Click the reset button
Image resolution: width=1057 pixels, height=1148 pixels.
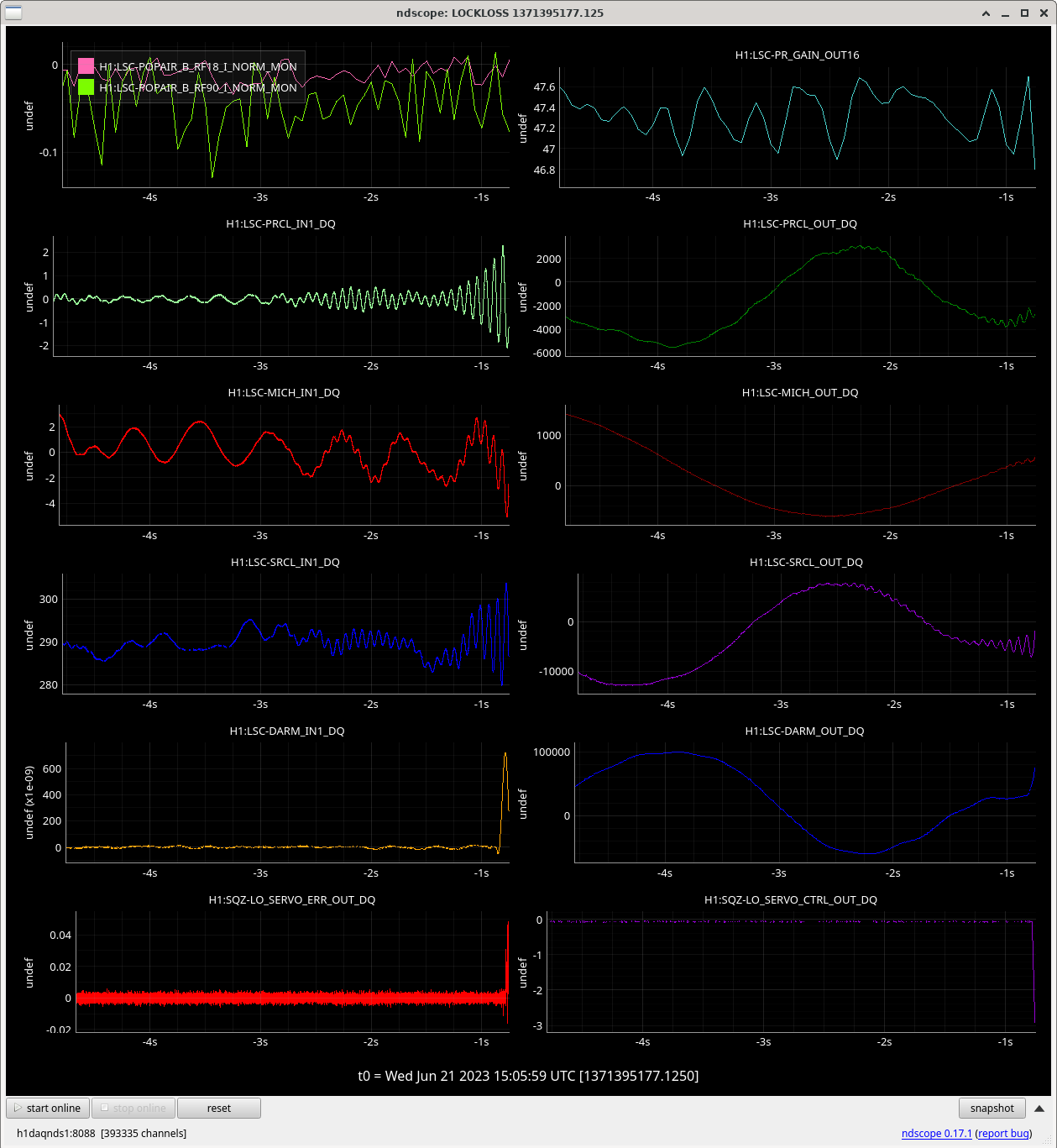(218, 1108)
